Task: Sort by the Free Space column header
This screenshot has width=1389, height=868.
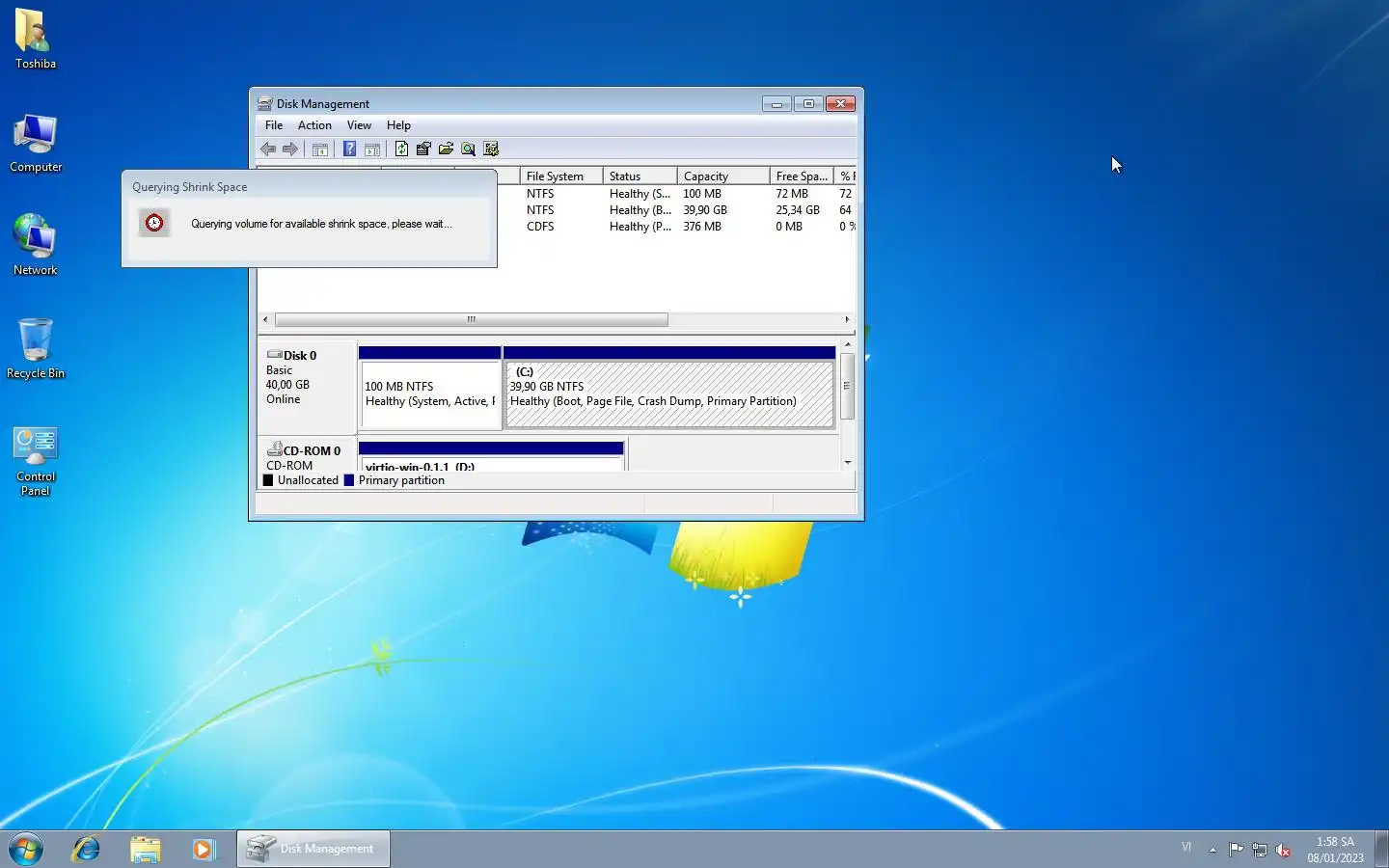Action: click(x=803, y=176)
